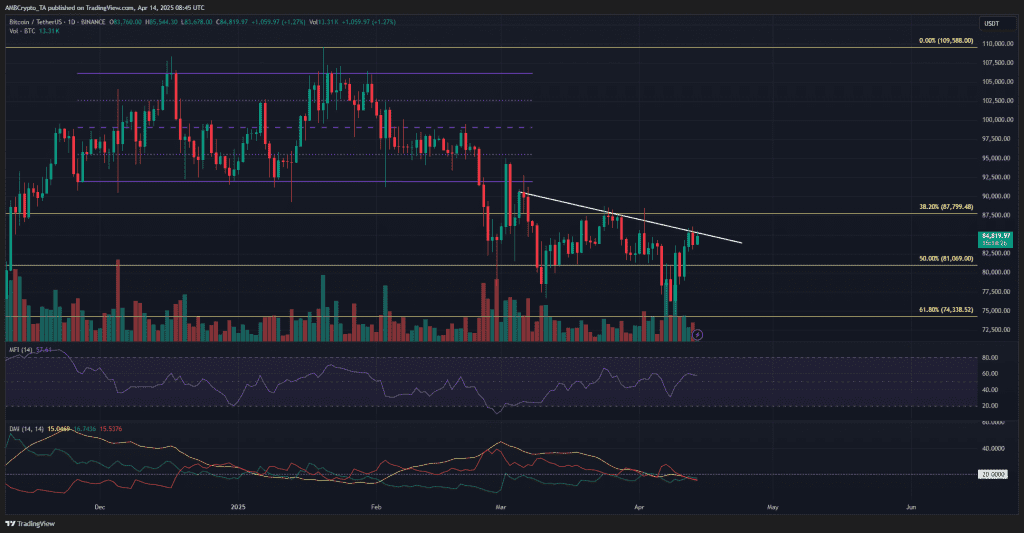Click the 'Apr' date on time axis
This screenshot has height=533, width=1024.
tap(639, 507)
